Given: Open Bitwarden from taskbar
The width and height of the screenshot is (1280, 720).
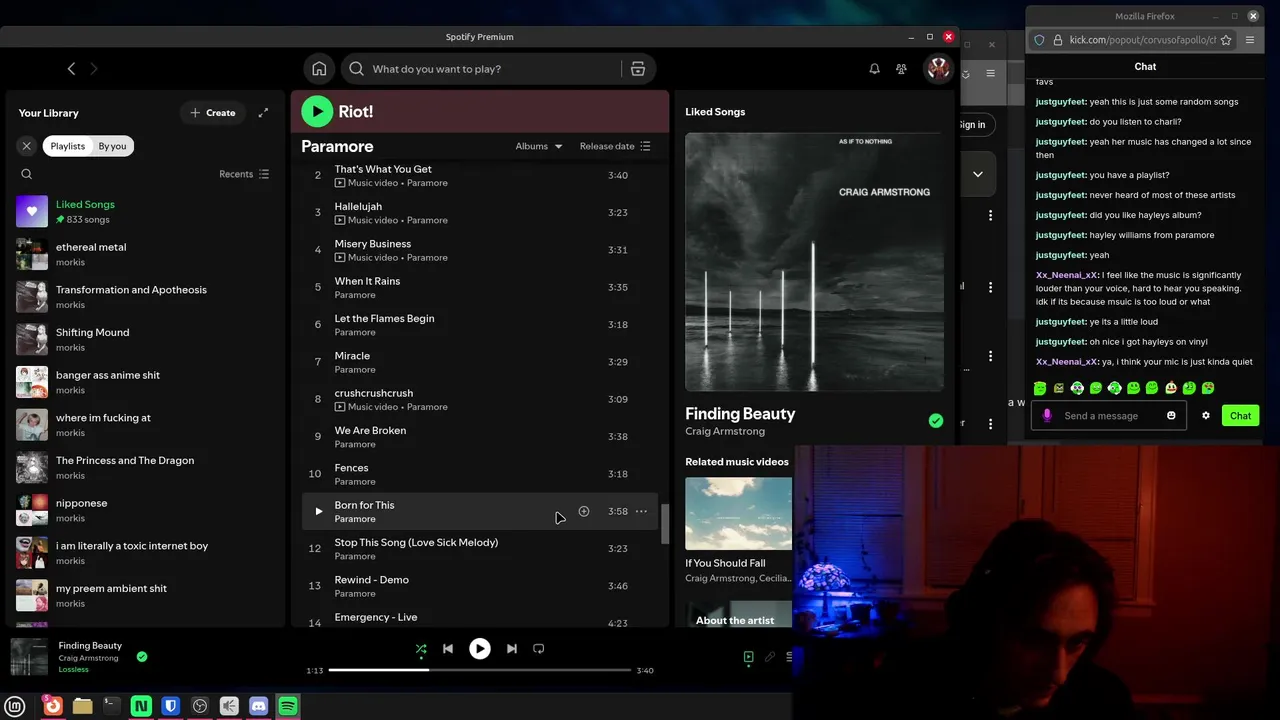Looking at the screenshot, I should [x=171, y=706].
